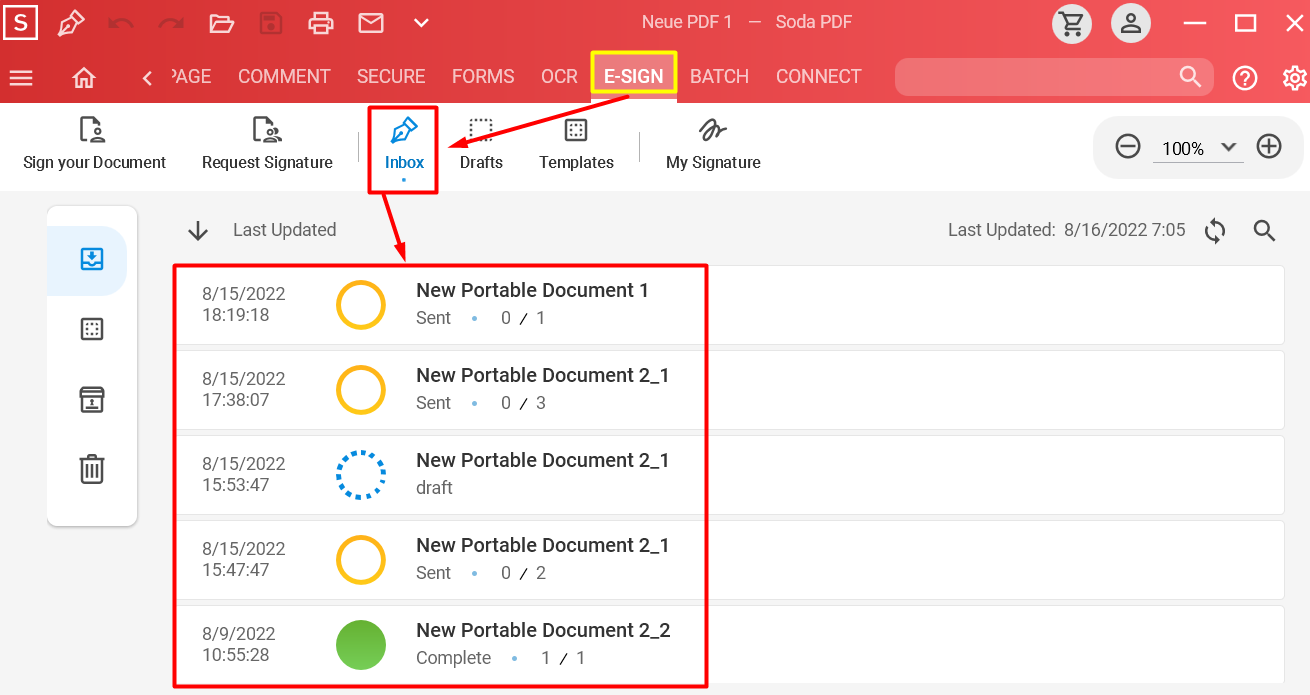The height and width of the screenshot is (695, 1310).
Task: Switch to the BATCH tab
Action: click(x=719, y=77)
